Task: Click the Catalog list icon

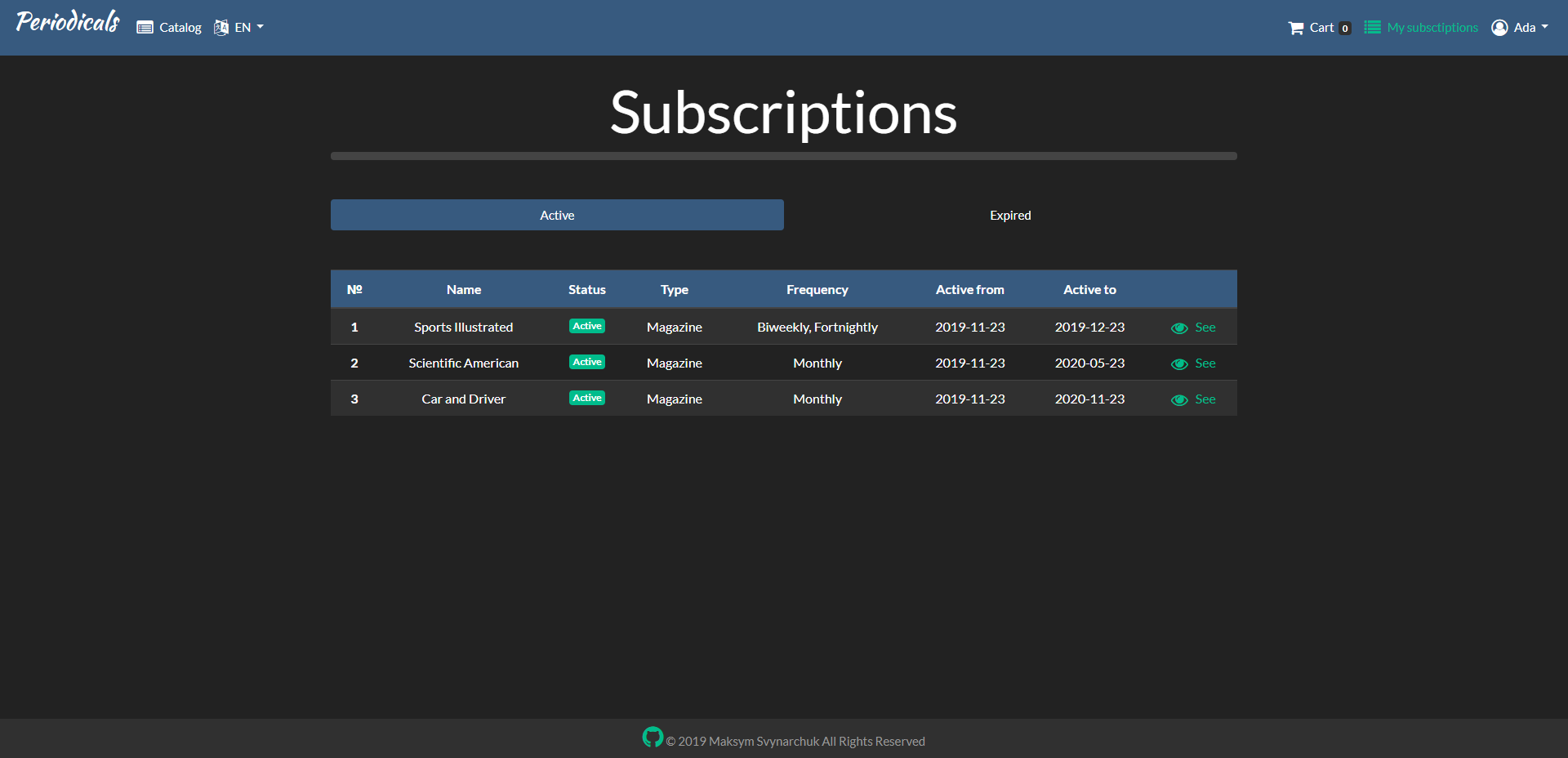Action: 145,28
